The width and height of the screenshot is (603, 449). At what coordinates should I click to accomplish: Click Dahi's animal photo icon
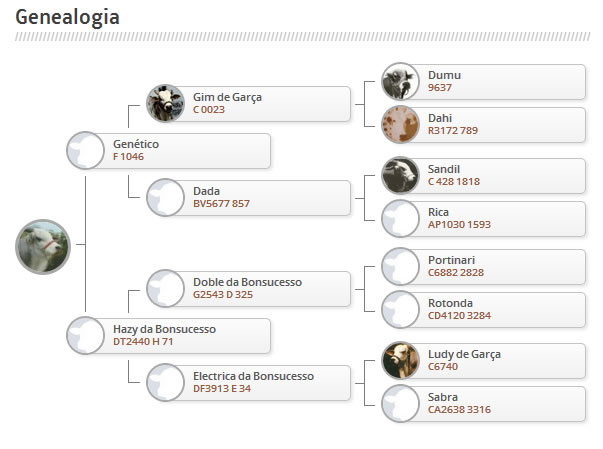pyautogui.click(x=400, y=124)
